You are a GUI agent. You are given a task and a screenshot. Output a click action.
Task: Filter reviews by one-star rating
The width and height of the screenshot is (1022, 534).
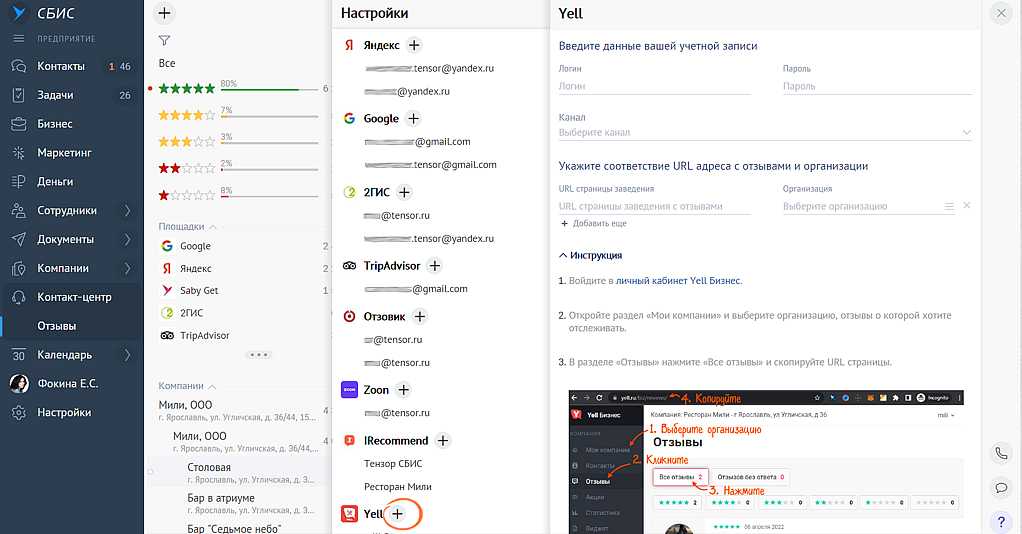pos(187,193)
